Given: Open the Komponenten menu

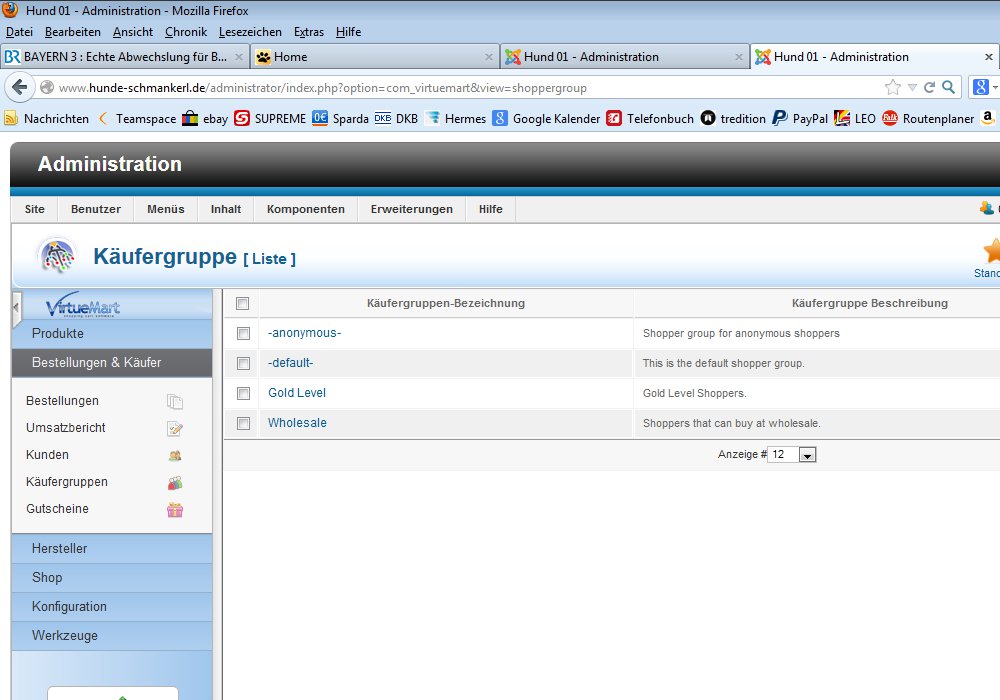Looking at the screenshot, I should [305, 209].
